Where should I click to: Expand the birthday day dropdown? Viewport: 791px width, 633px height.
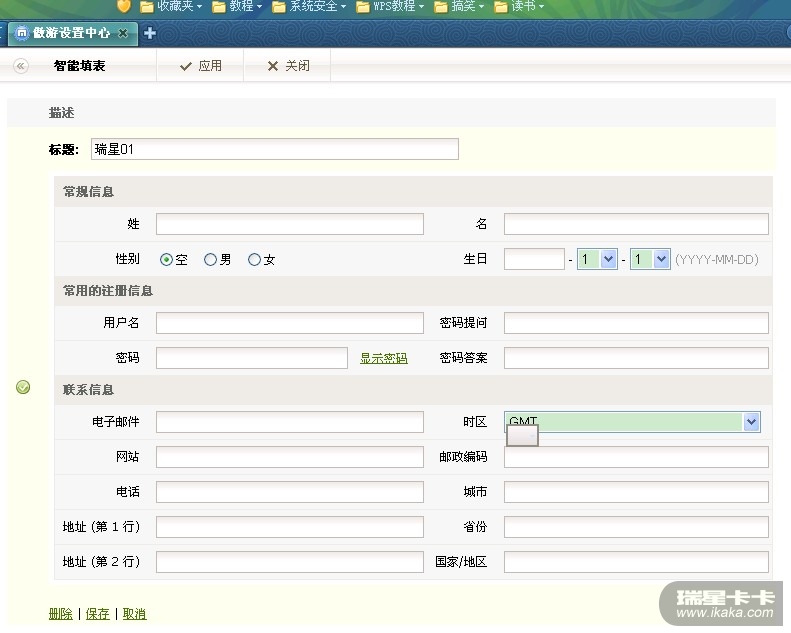click(x=660, y=259)
